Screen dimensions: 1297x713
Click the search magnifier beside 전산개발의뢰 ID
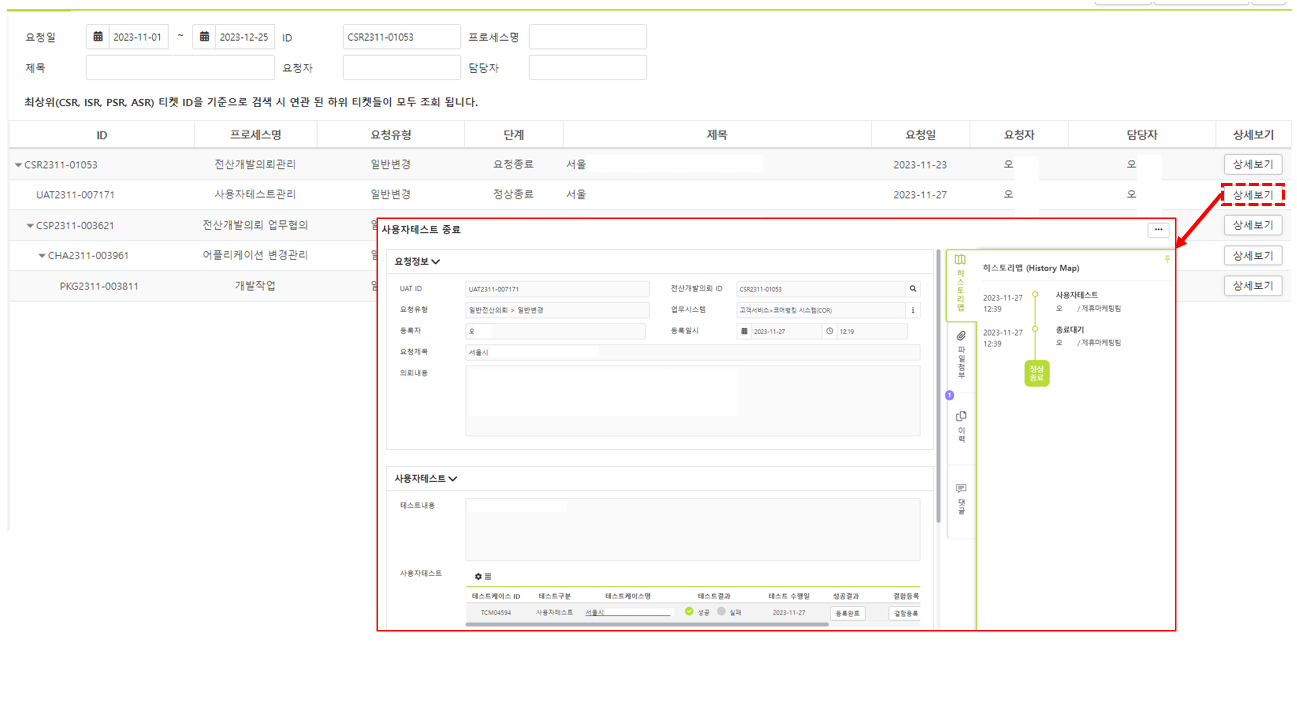click(912, 289)
